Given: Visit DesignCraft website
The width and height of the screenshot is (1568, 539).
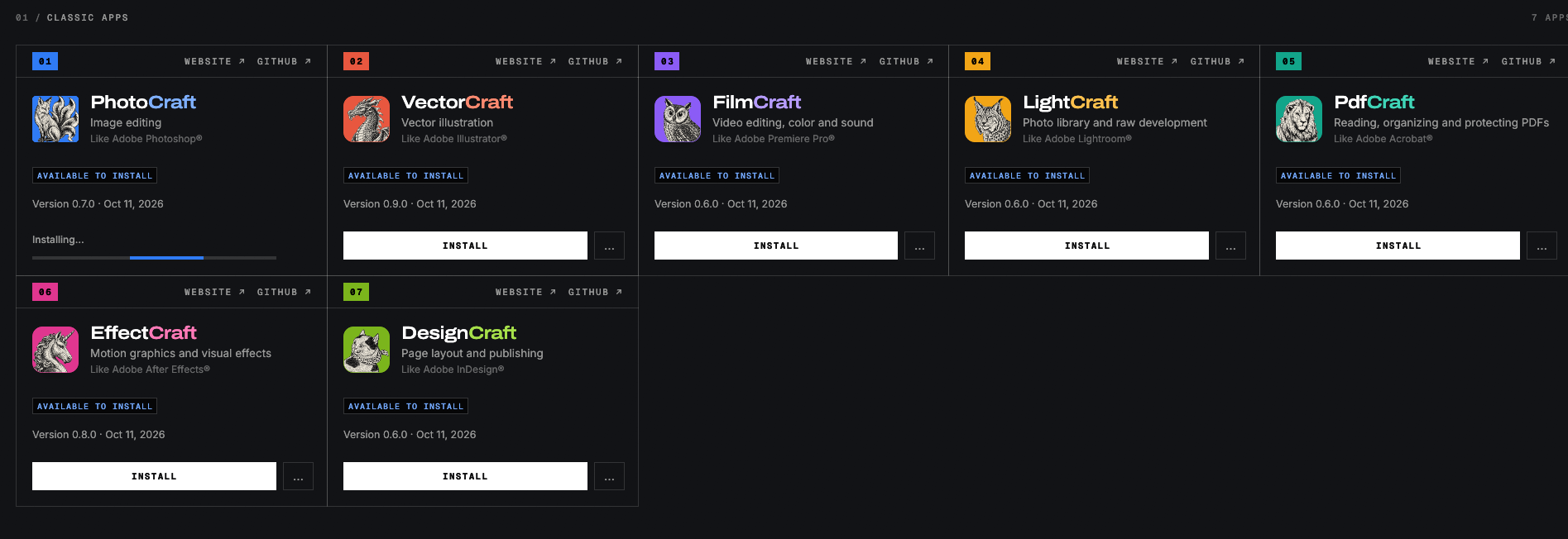Looking at the screenshot, I should click(525, 292).
